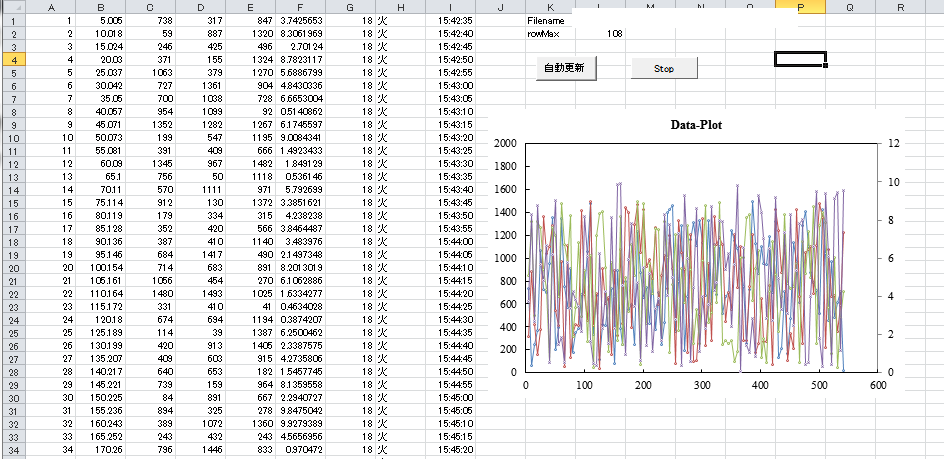Click column header F
944x459 pixels.
coord(303,7)
